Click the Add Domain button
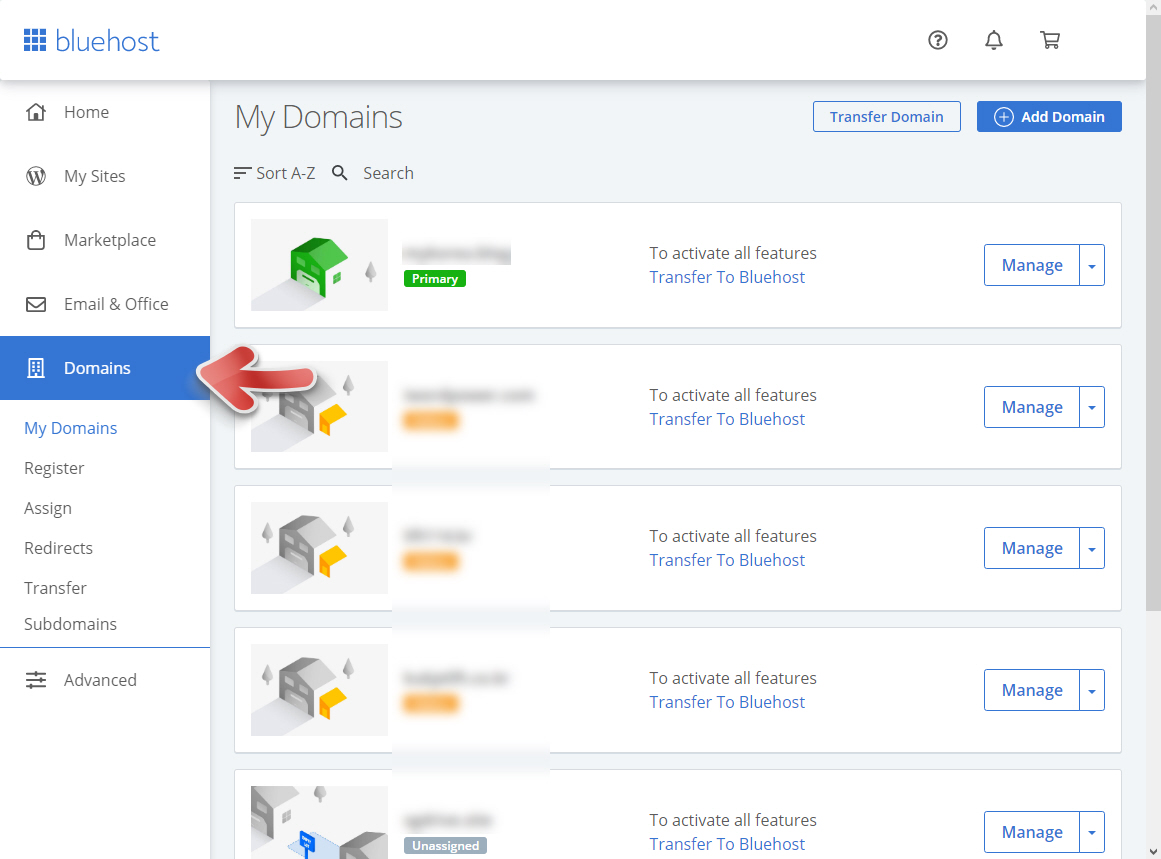Image resolution: width=1161 pixels, height=859 pixels. tap(1048, 117)
